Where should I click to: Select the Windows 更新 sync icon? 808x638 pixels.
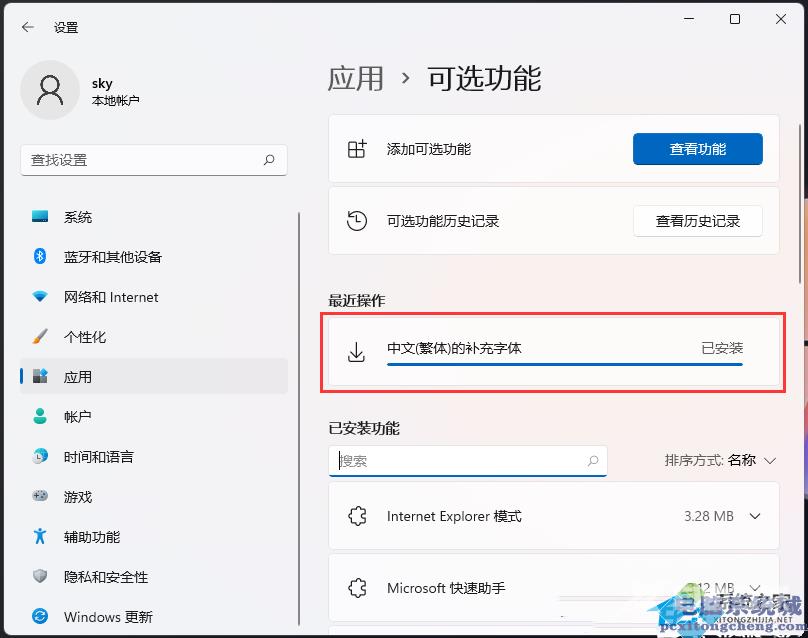(x=40, y=616)
